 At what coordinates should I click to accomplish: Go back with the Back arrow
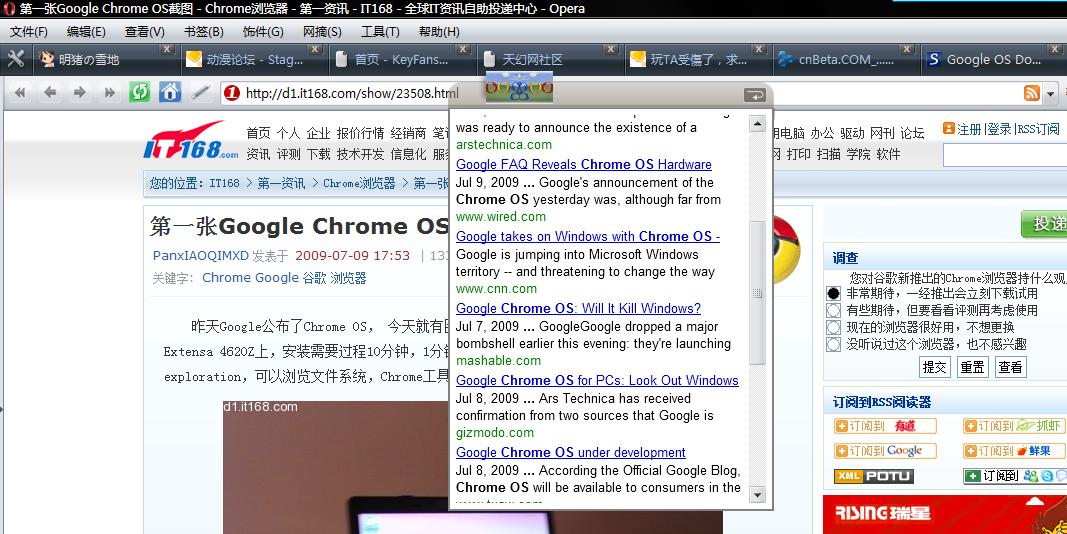(x=50, y=93)
